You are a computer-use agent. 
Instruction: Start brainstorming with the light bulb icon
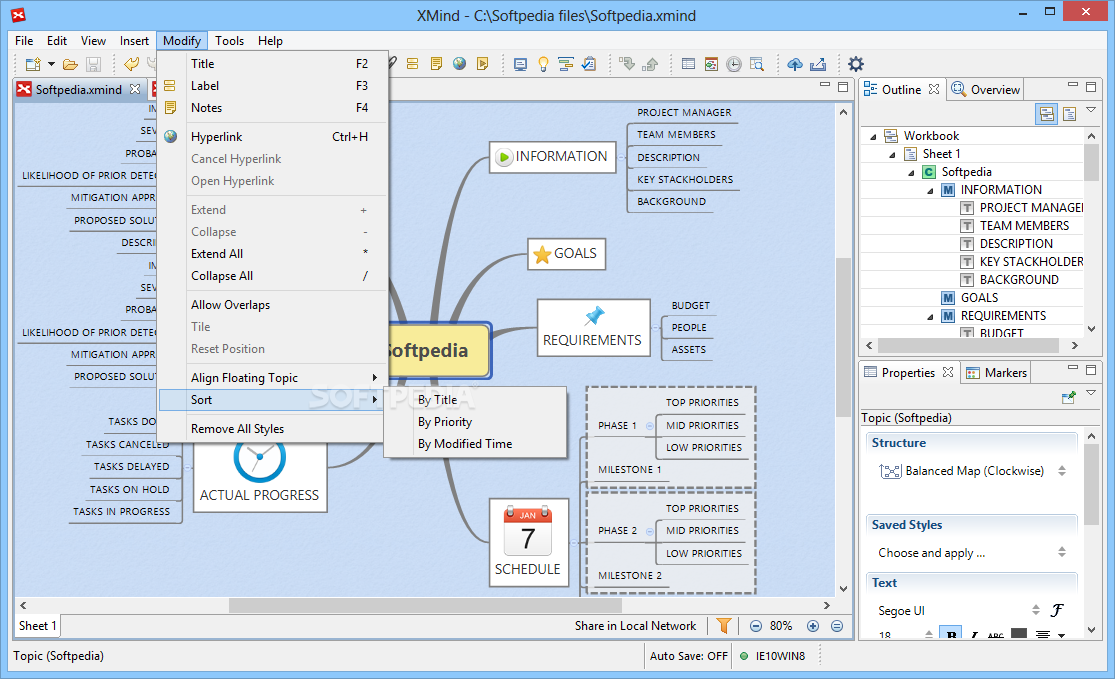click(x=543, y=65)
